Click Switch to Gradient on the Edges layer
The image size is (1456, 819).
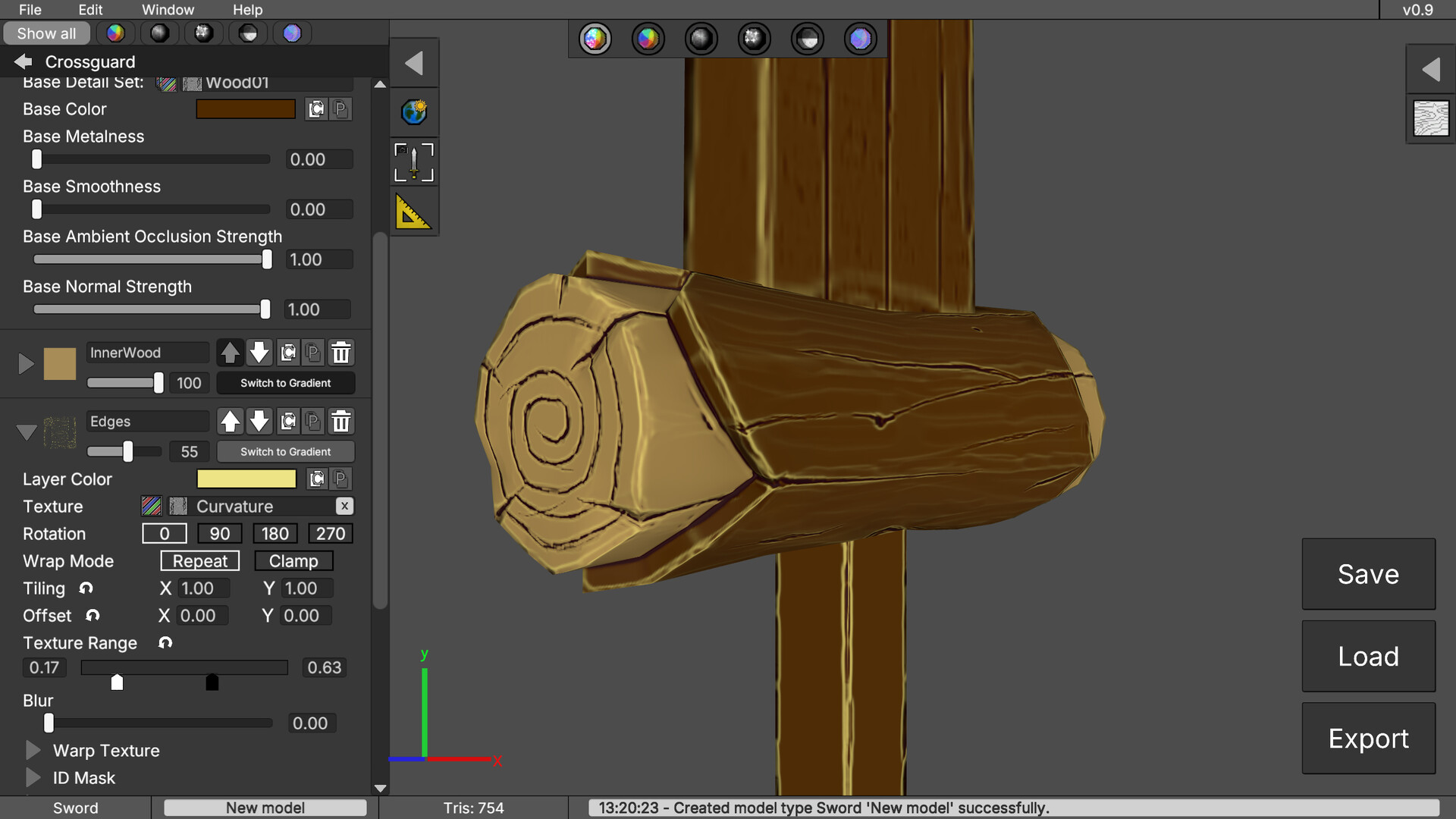pyautogui.click(x=285, y=451)
